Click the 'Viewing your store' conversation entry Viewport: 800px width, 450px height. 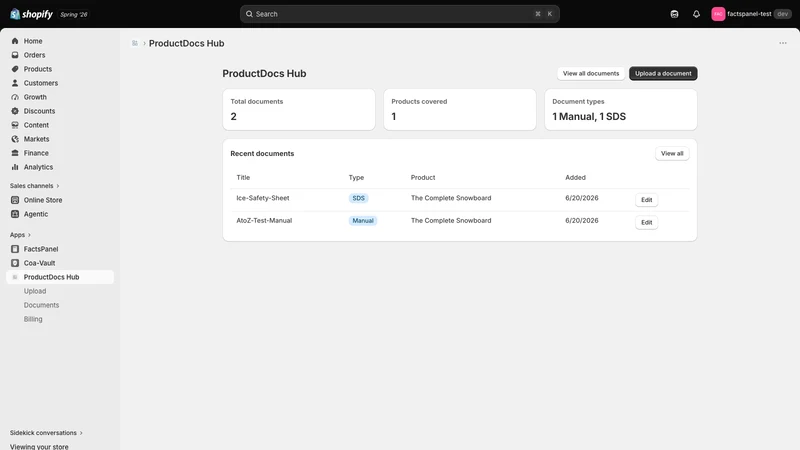[x=39, y=446]
